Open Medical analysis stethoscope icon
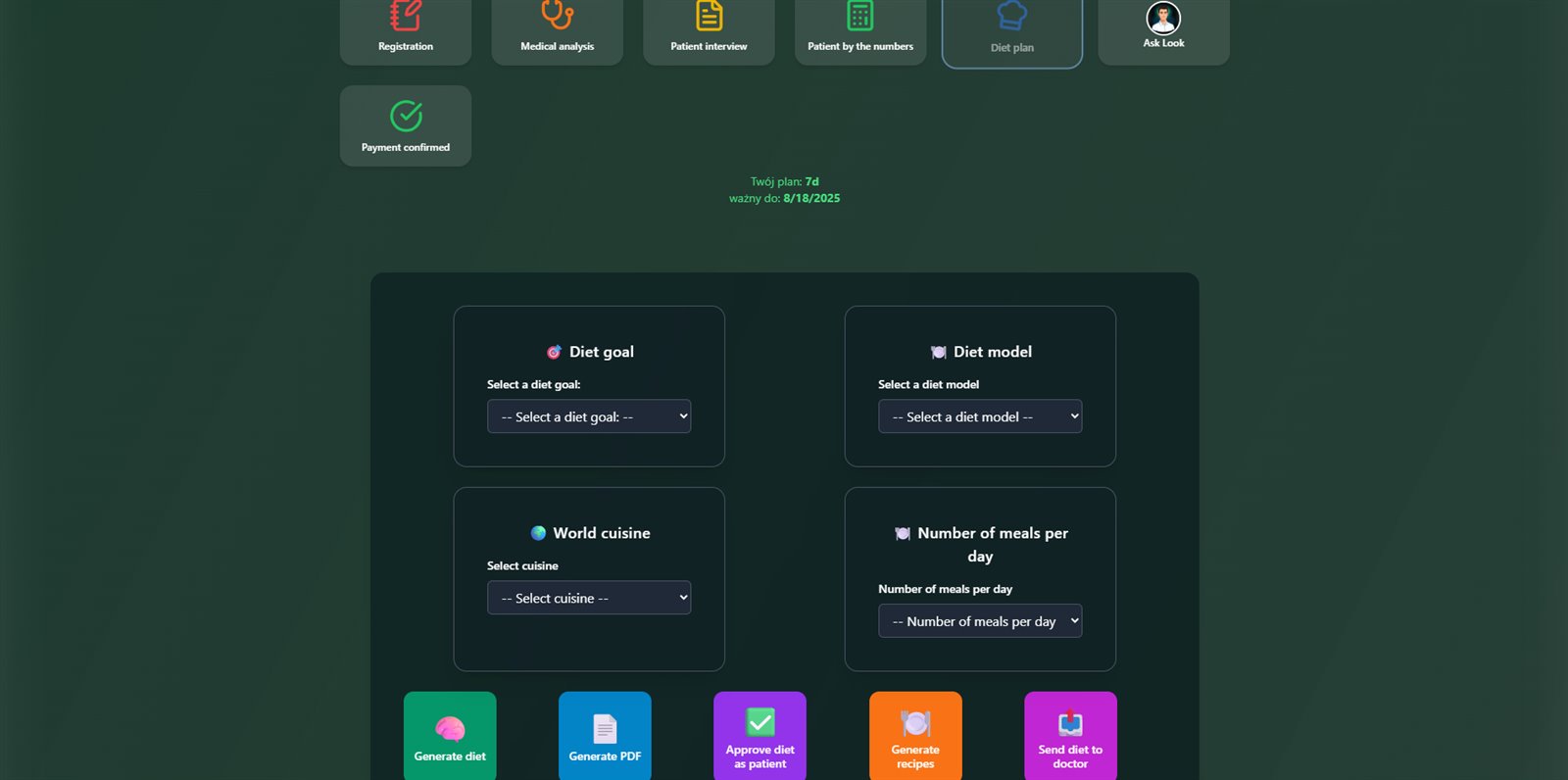Image resolution: width=1568 pixels, height=780 pixels. click(x=557, y=15)
